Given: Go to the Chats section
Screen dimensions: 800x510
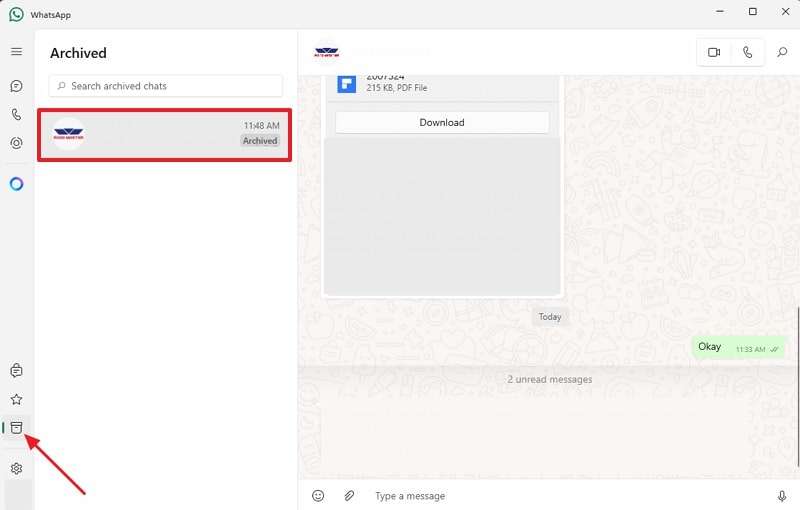Looking at the screenshot, I should (16, 86).
